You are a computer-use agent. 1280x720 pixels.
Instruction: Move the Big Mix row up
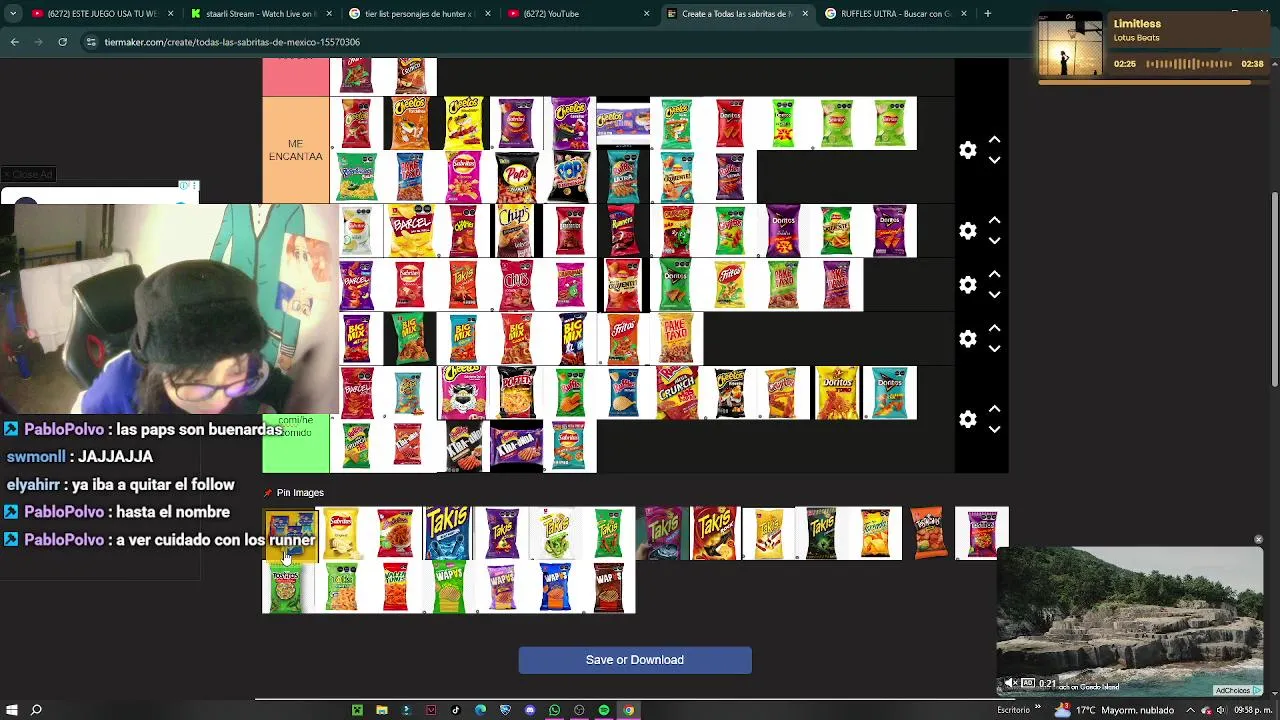click(x=994, y=328)
